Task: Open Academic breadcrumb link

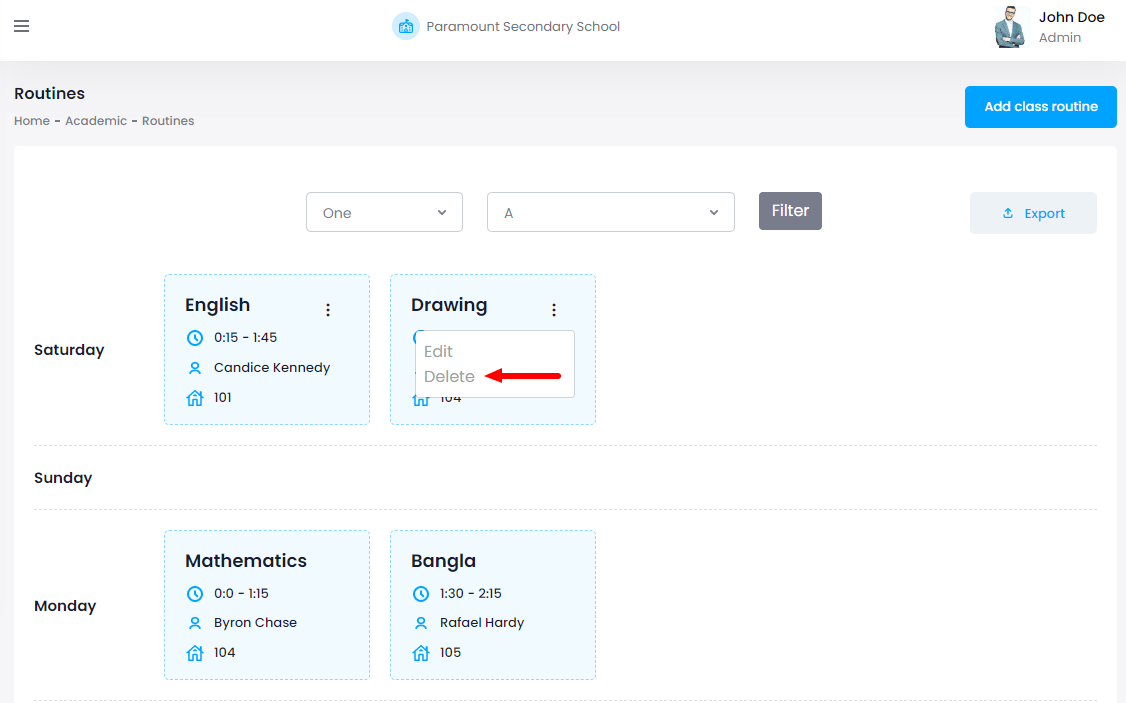Action: (96, 121)
